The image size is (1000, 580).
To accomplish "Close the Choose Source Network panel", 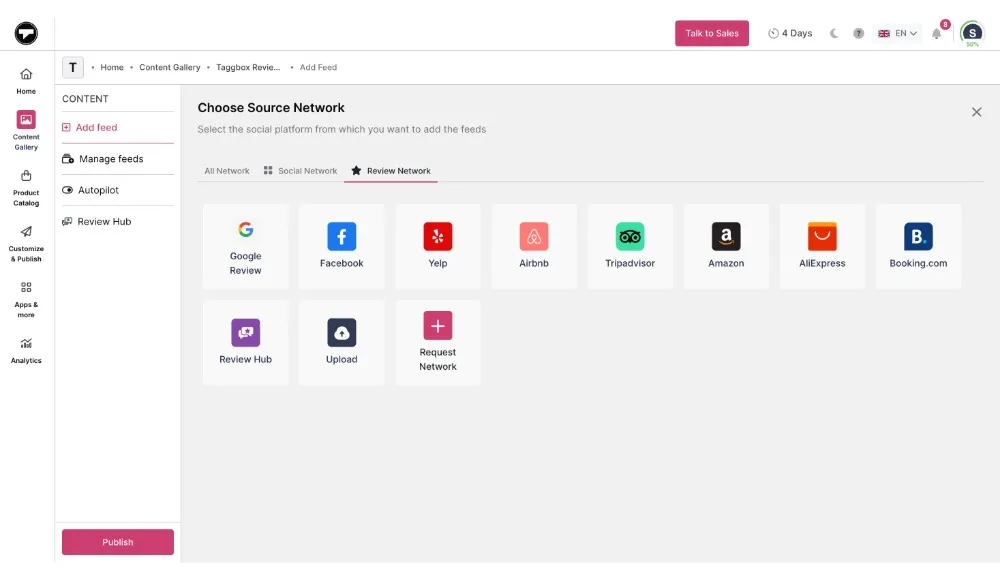I will tap(976, 112).
